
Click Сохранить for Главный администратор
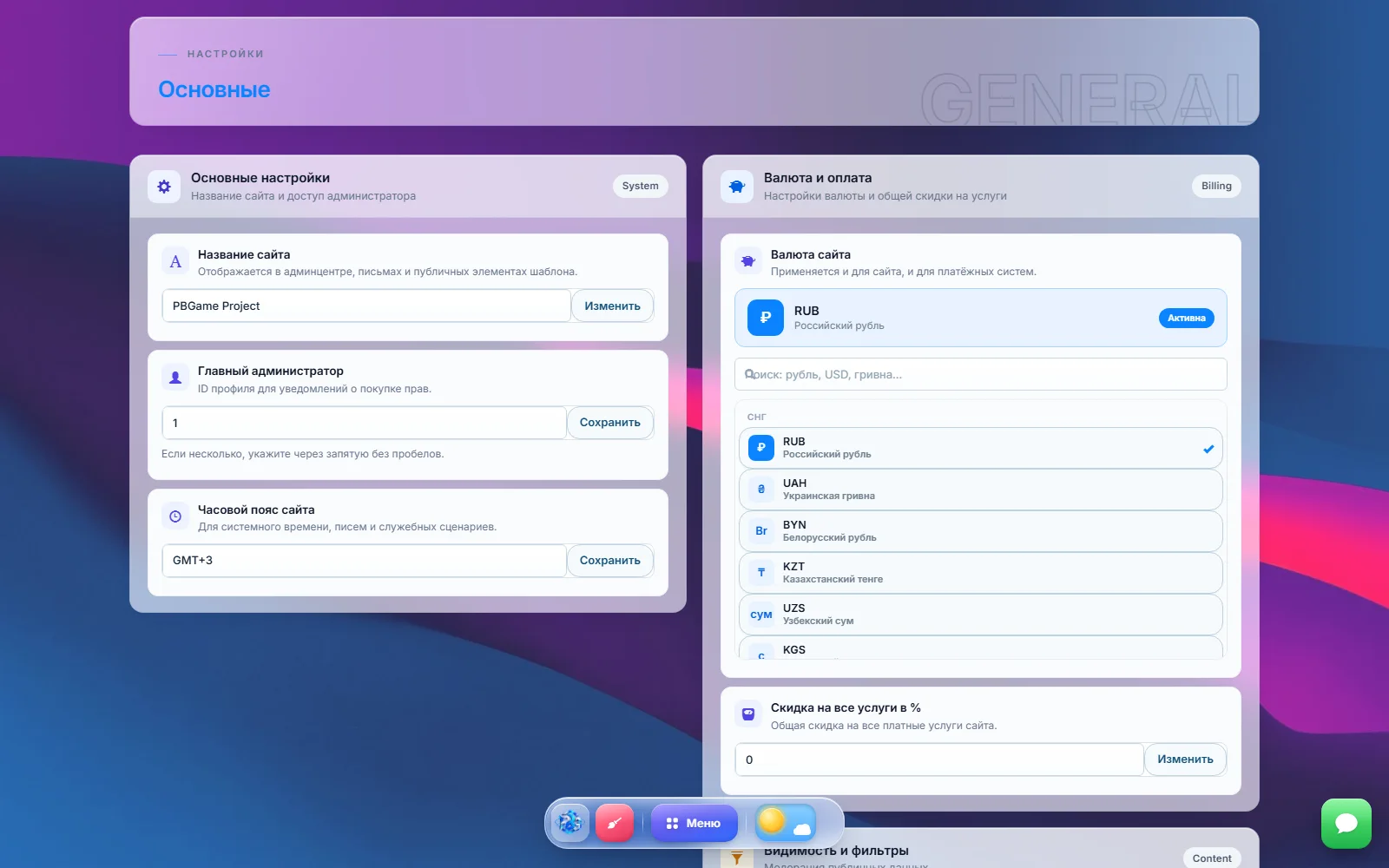(610, 423)
